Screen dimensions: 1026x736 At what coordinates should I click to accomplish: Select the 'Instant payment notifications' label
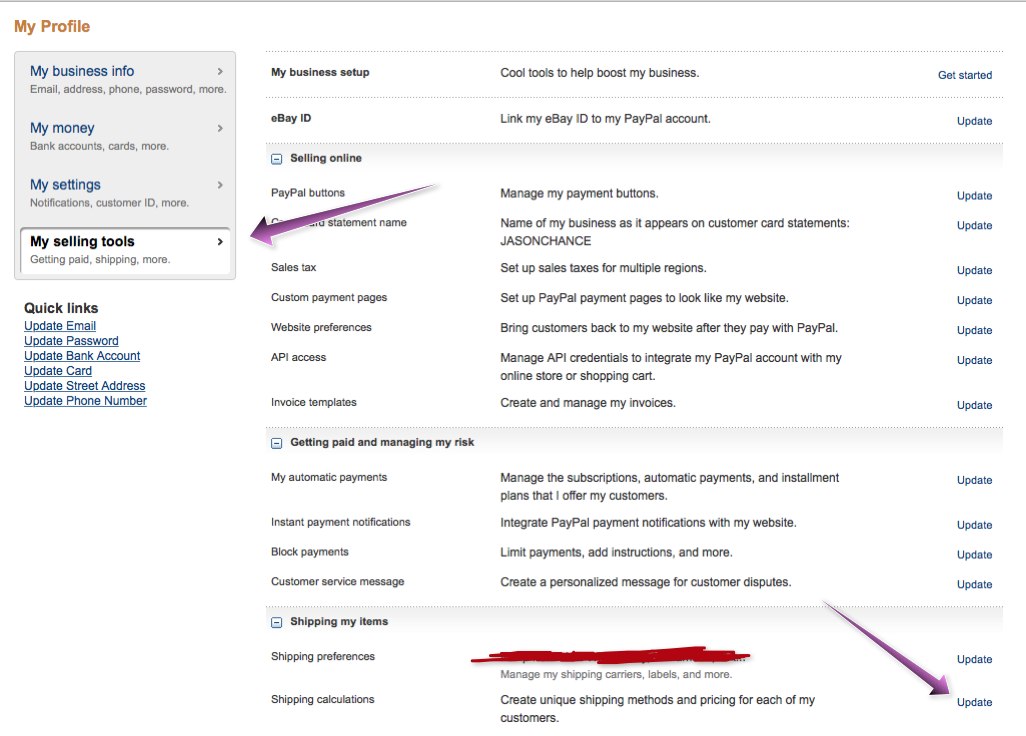(x=340, y=522)
